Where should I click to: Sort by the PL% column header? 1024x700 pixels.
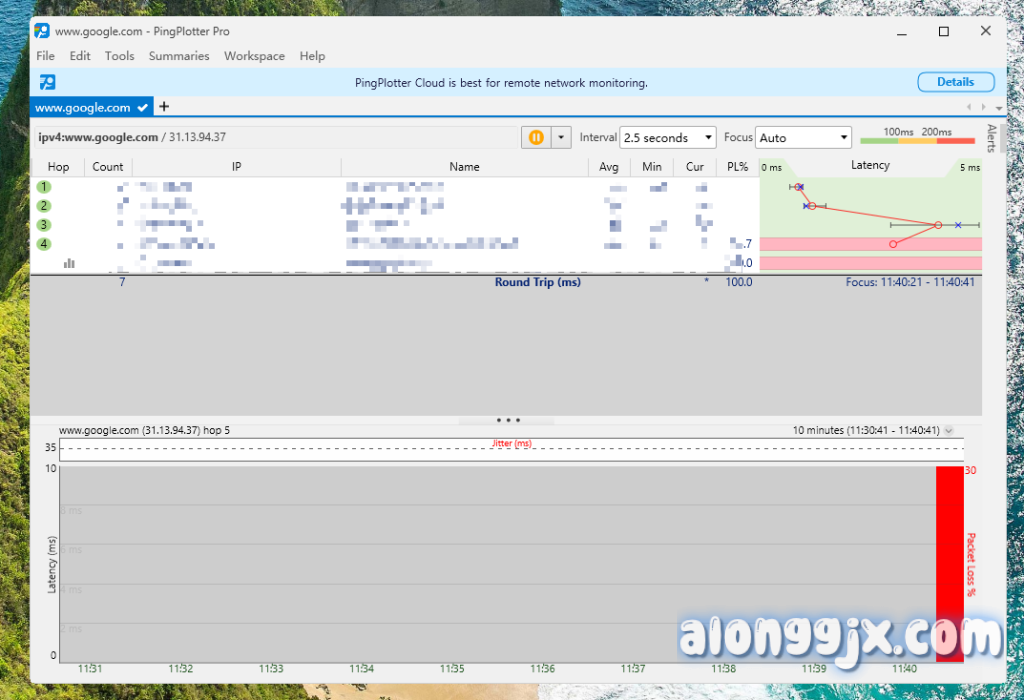pos(738,167)
